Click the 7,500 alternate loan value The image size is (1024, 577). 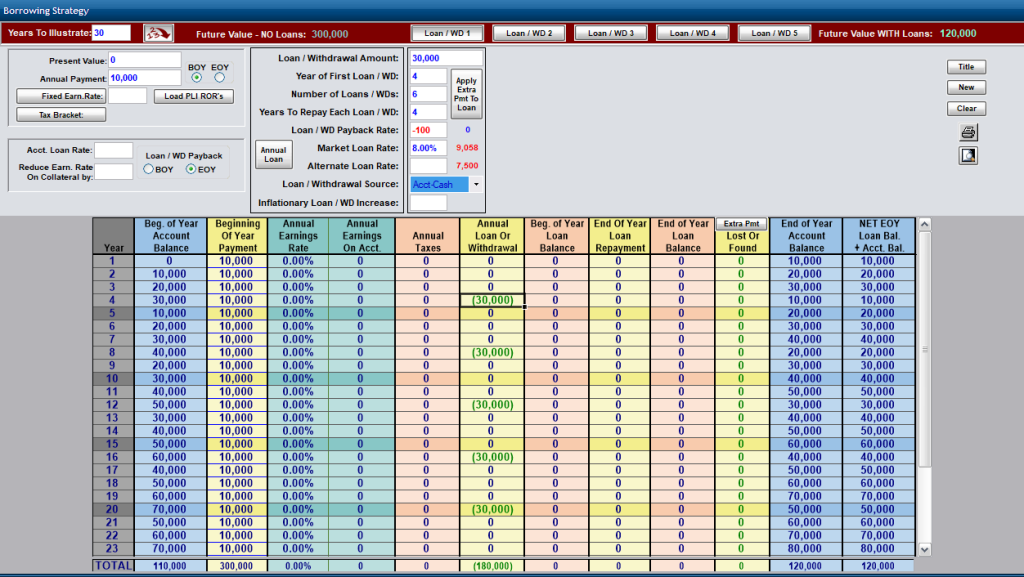click(467, 166)
